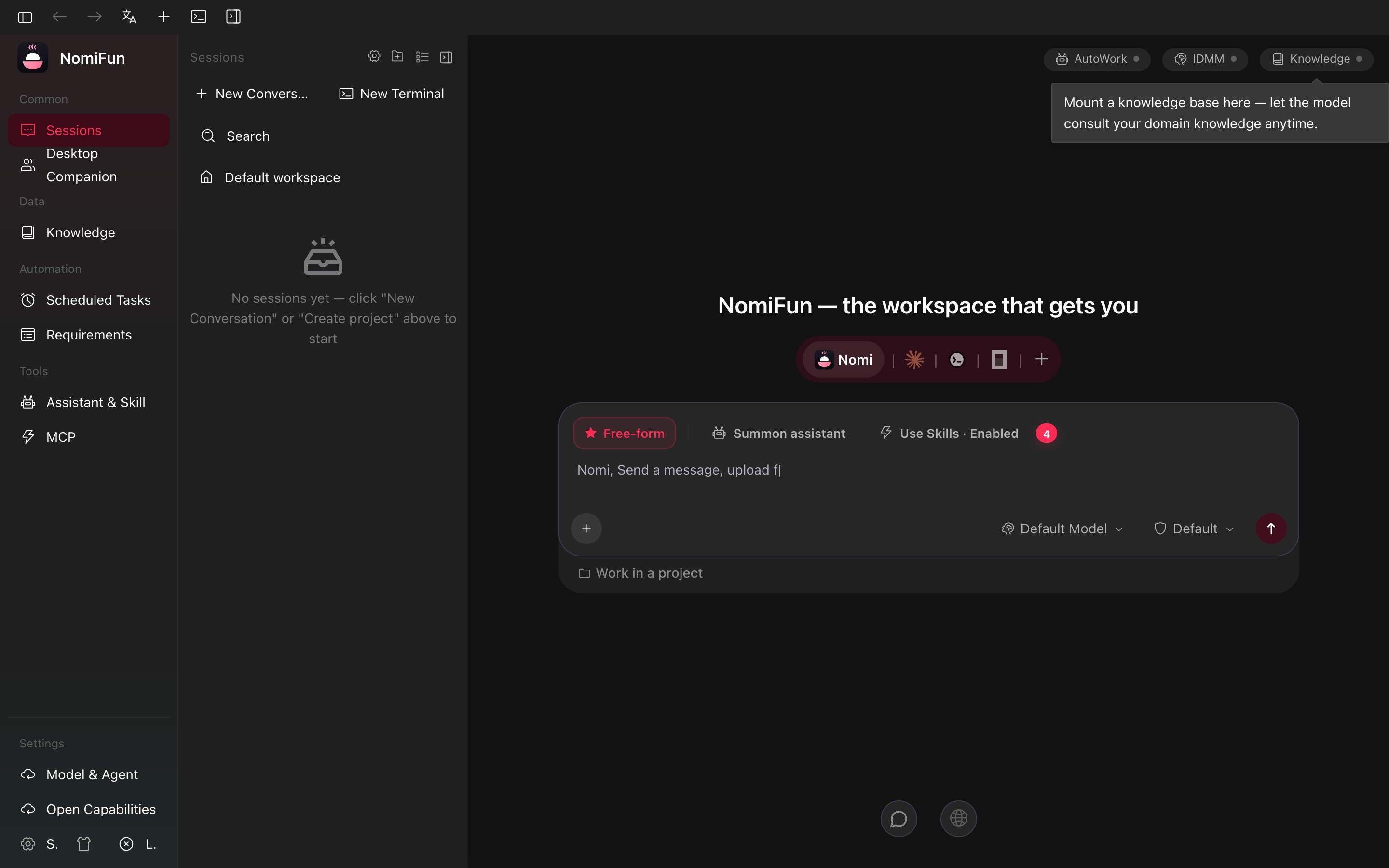
Task: Click the circled X icon for L.
Action: coord(126,844)
